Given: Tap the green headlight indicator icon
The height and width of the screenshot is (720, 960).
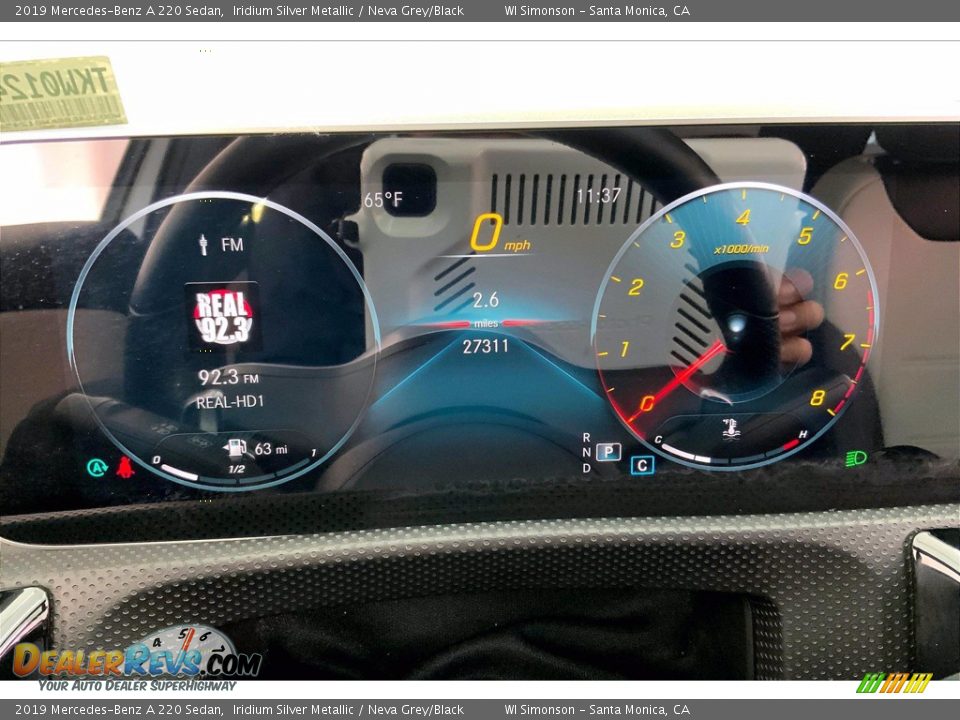Looking at the screenshot, I should pyautogui.click(x=856, y=457).
